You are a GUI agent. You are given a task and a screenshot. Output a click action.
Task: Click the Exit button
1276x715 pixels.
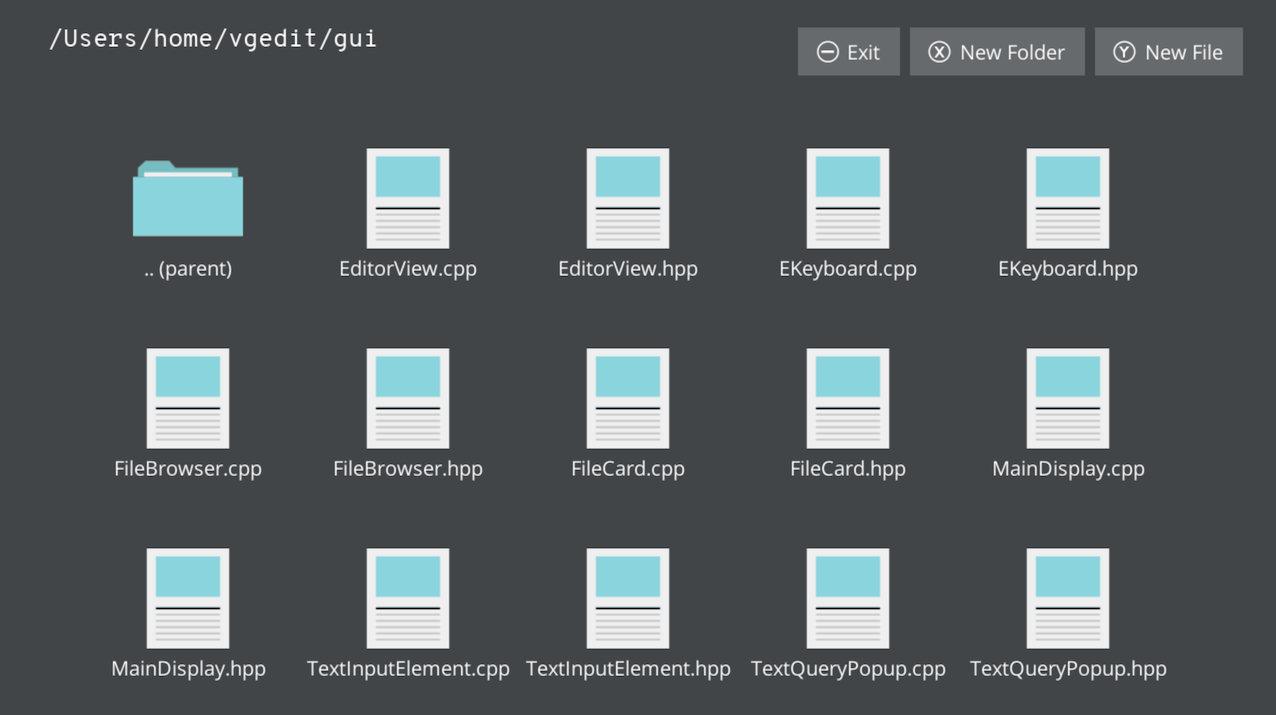coord(848,51)
